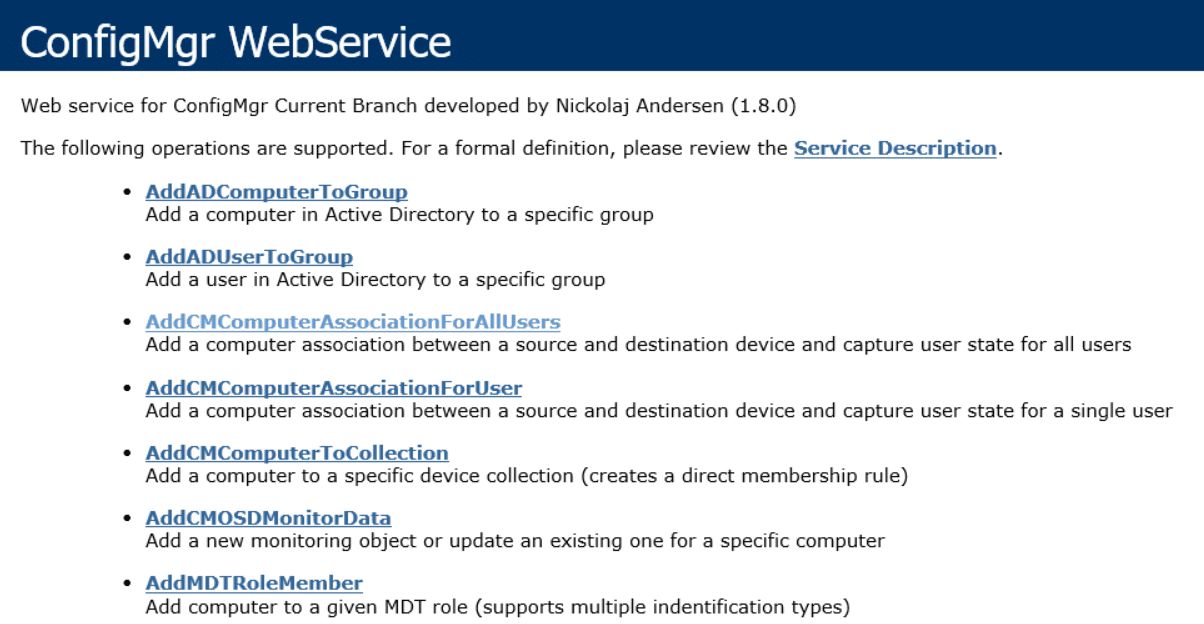The height and width of the screenshot is (624, 1204).
Task: Click the "capture user state for all users" description
Action: click(x=638, y=345)
